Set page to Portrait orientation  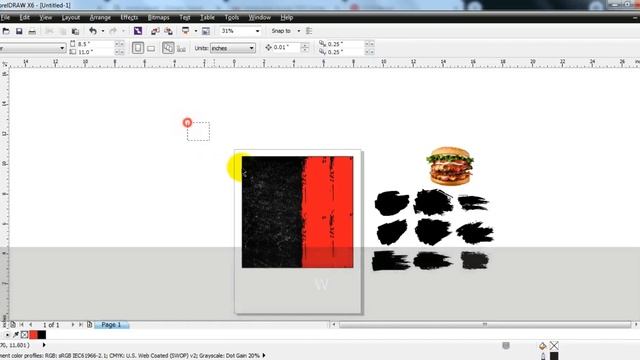(x=138, y=48)
